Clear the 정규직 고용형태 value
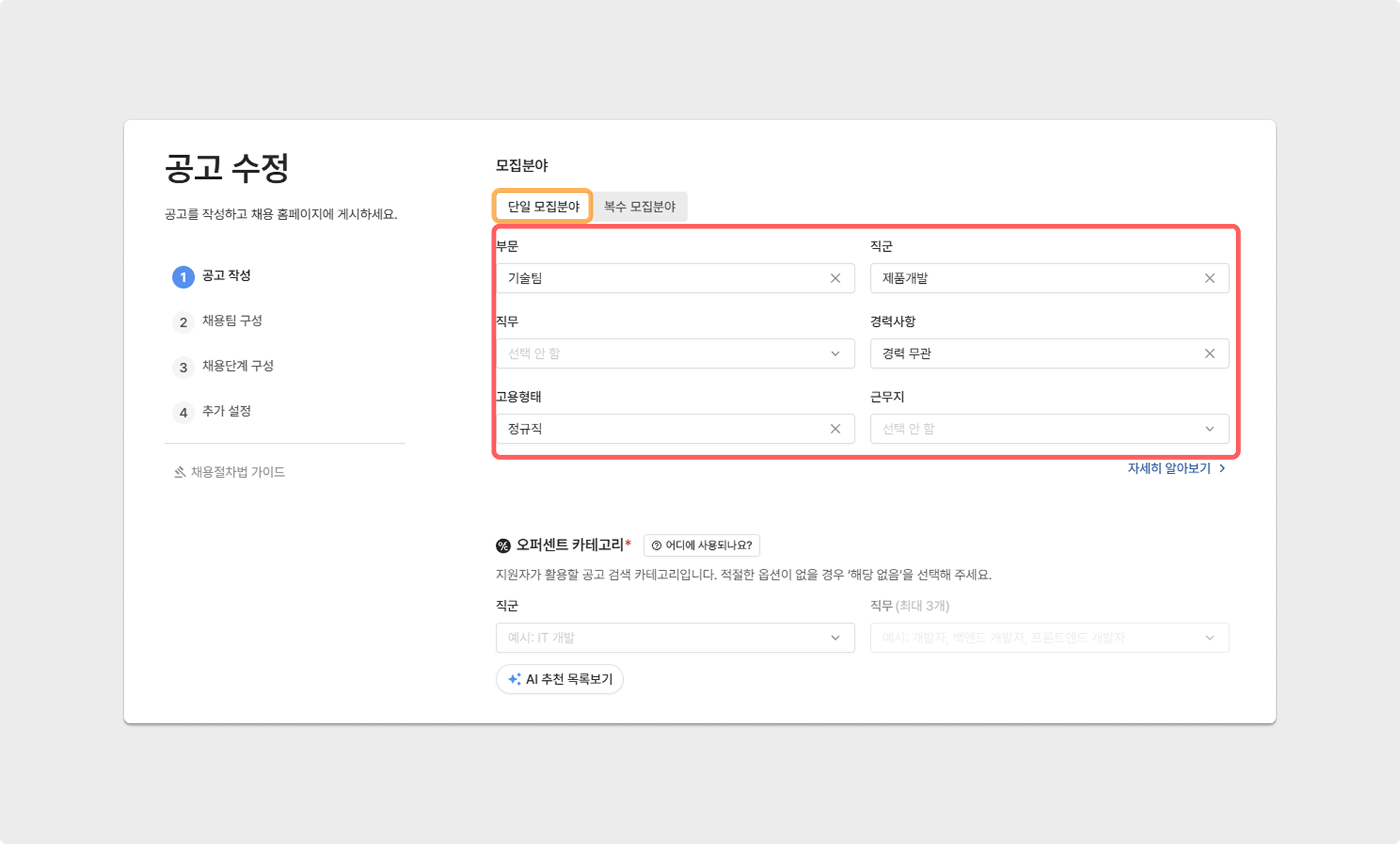1400x844 pixels. pos(835,429)
